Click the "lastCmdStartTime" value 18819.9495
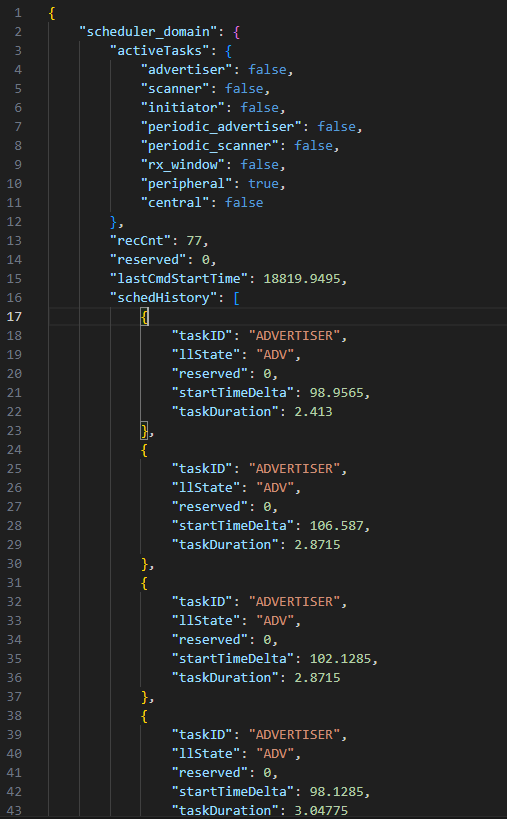Screen dimensions: 507x819 pyautogui.click(x=302, y=278)
